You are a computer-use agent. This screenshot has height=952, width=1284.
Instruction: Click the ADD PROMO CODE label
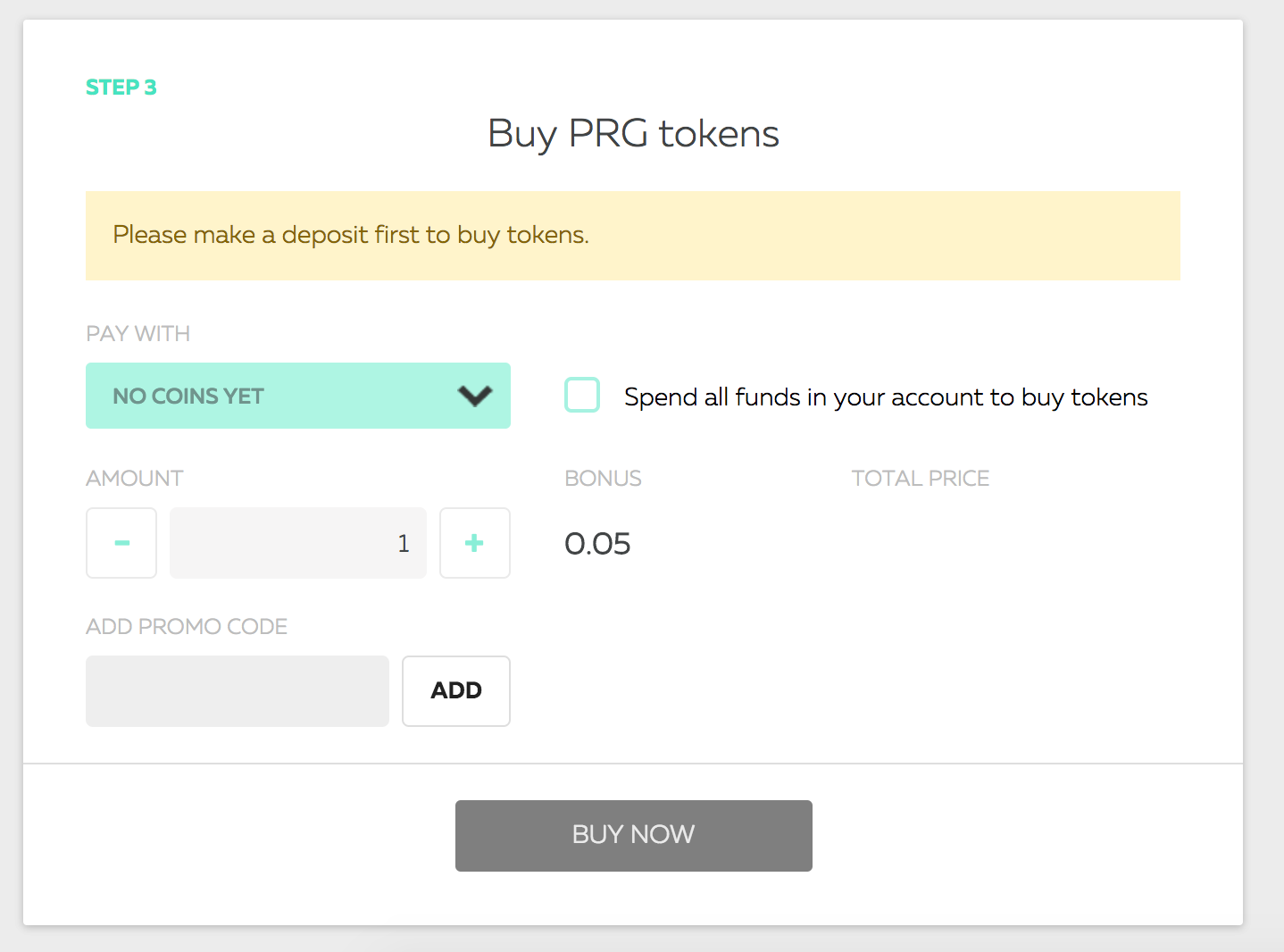click(x=187, y=627)
